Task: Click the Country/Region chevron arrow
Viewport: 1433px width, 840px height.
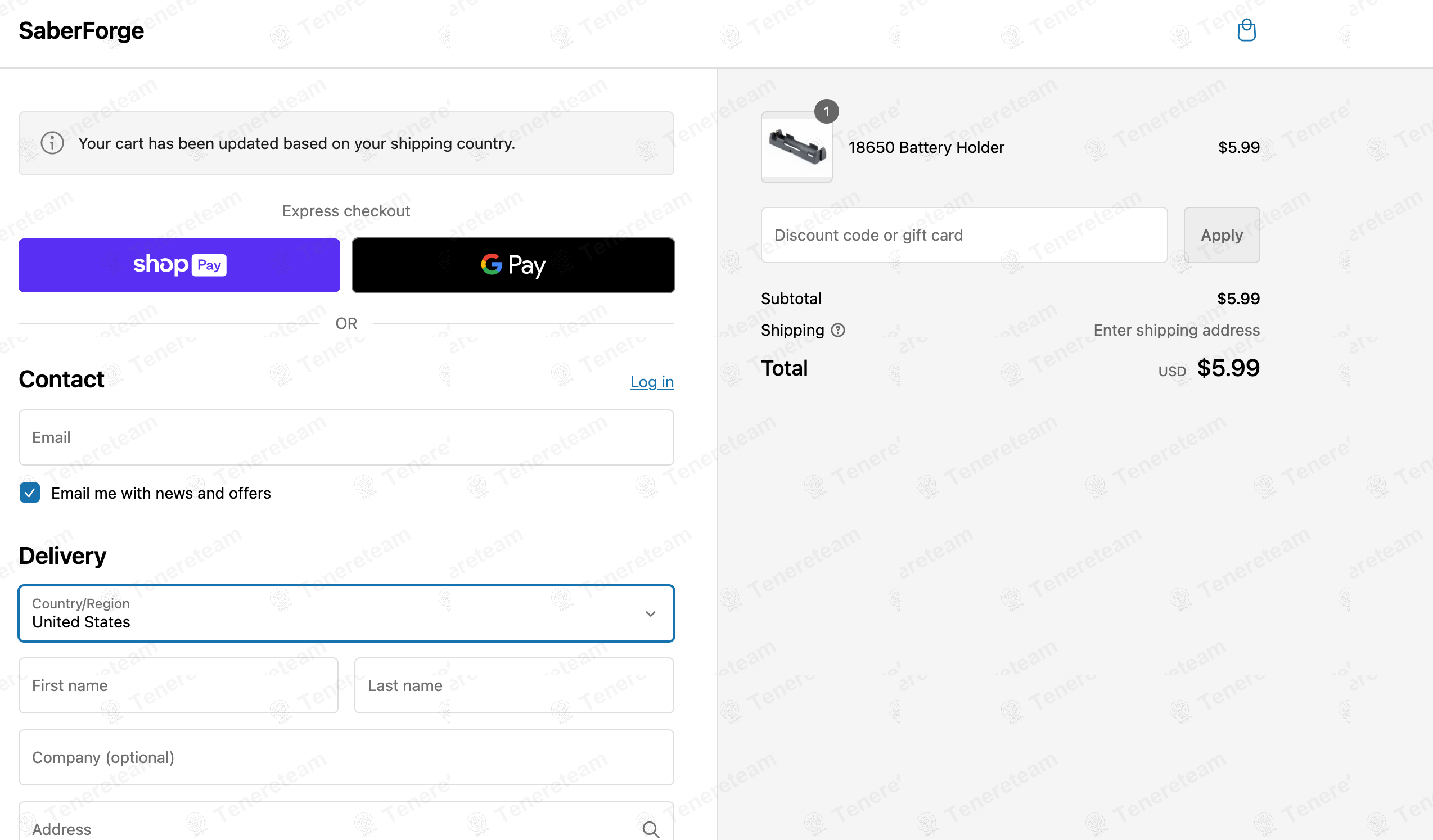Action: click(x=651, y=614)
